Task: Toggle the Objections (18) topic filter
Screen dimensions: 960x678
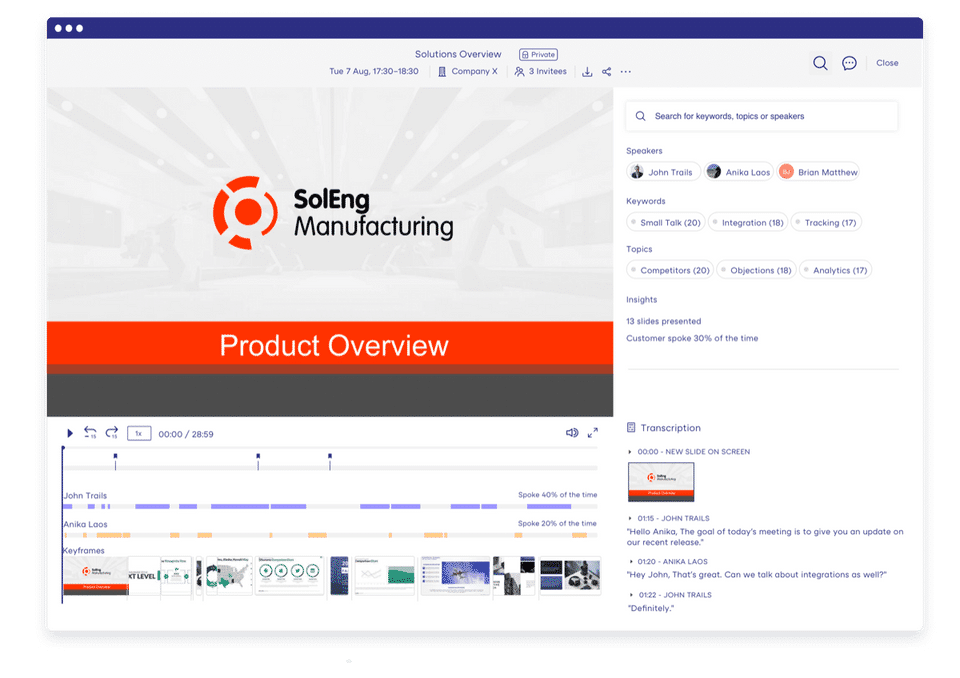Action: (756, 270)
